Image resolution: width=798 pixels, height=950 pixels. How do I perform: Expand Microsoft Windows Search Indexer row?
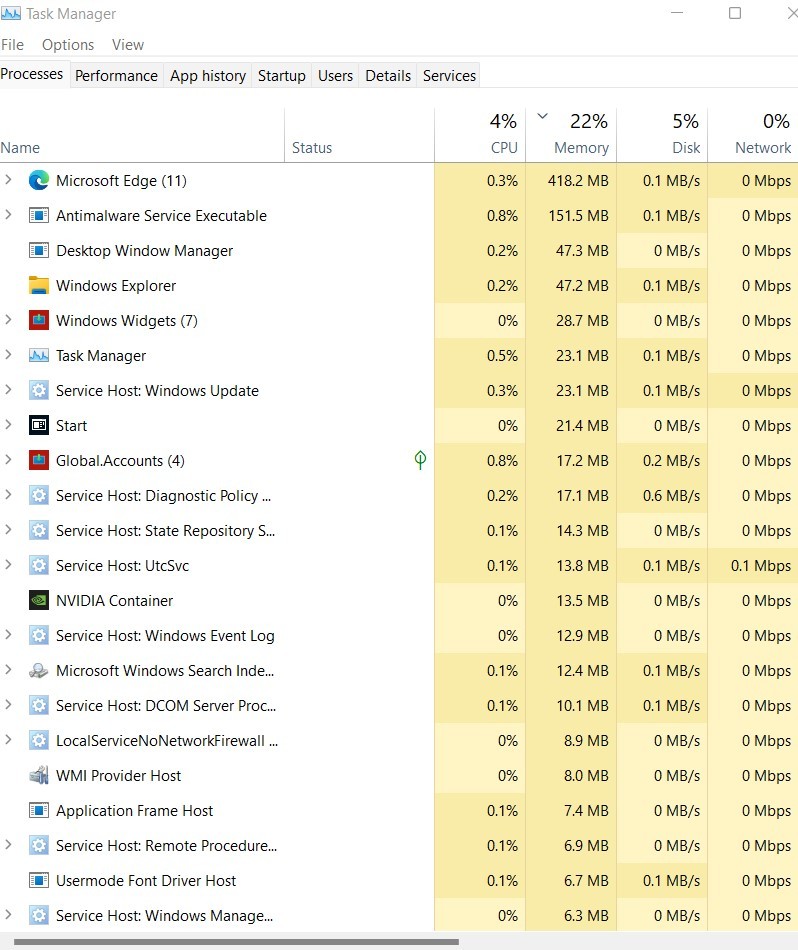point(8,670)
